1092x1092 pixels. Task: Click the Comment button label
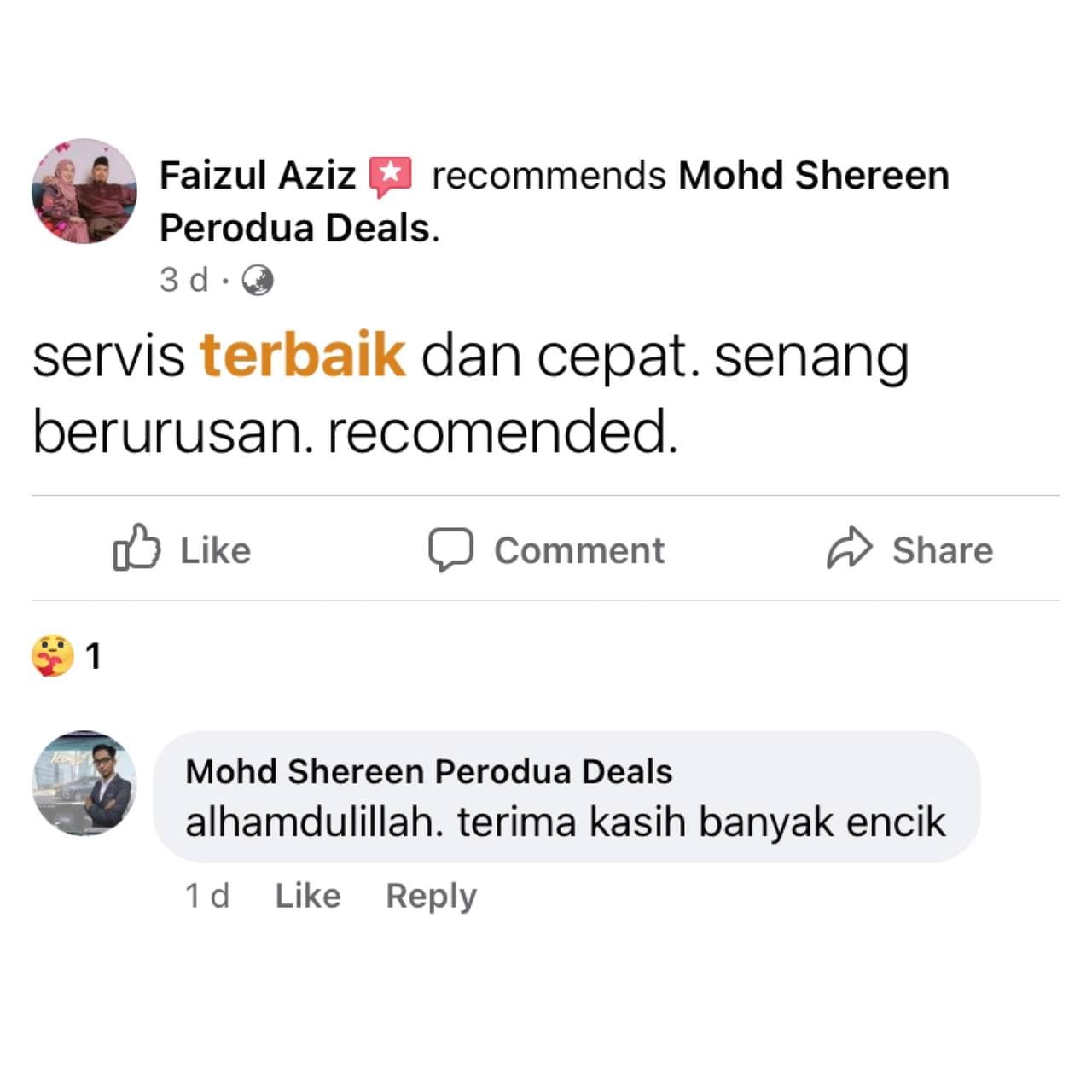[x=579, y=550]
